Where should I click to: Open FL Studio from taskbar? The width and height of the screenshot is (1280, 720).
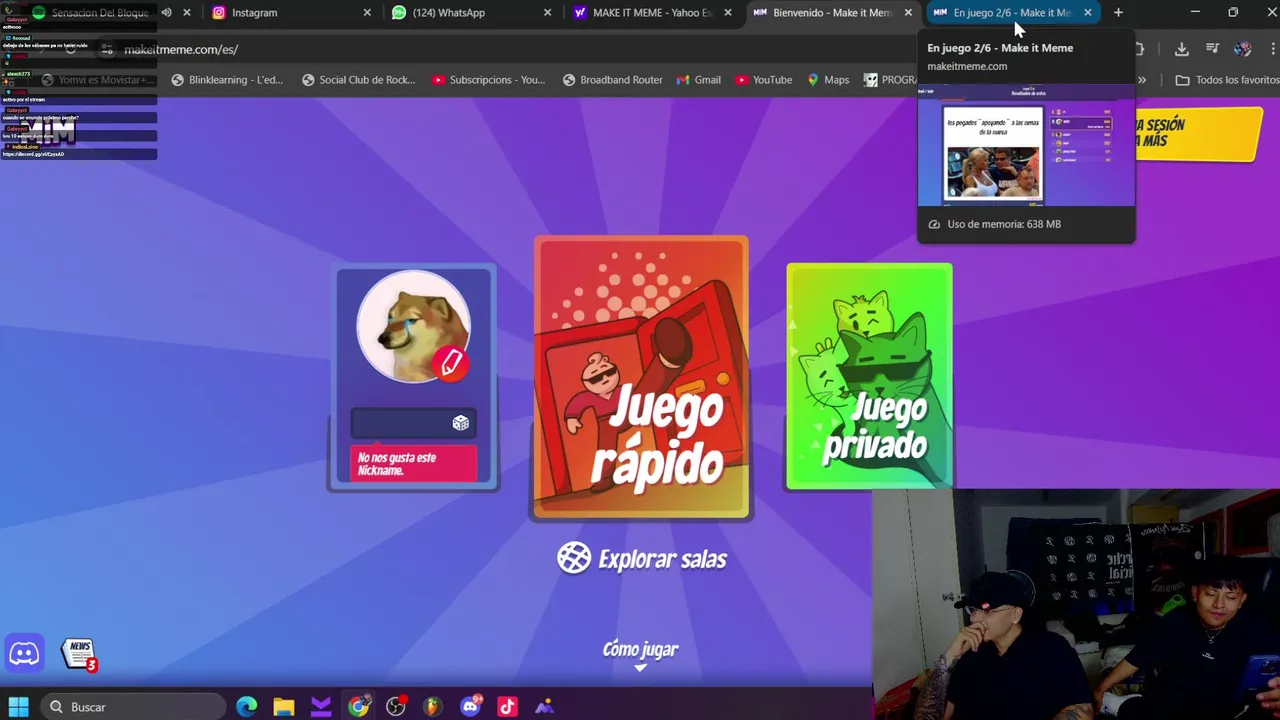point(433,706)
